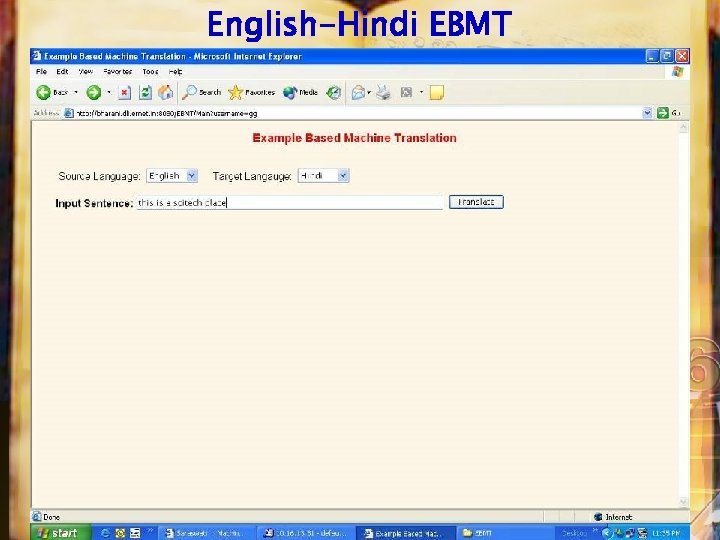Screen dimensions: 720x540
Task: Print the page using the printer icon
Action: [x=383, y=92]
